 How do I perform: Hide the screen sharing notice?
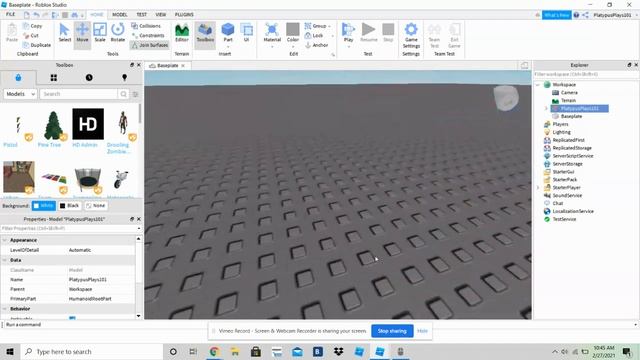tap(422, 331)
